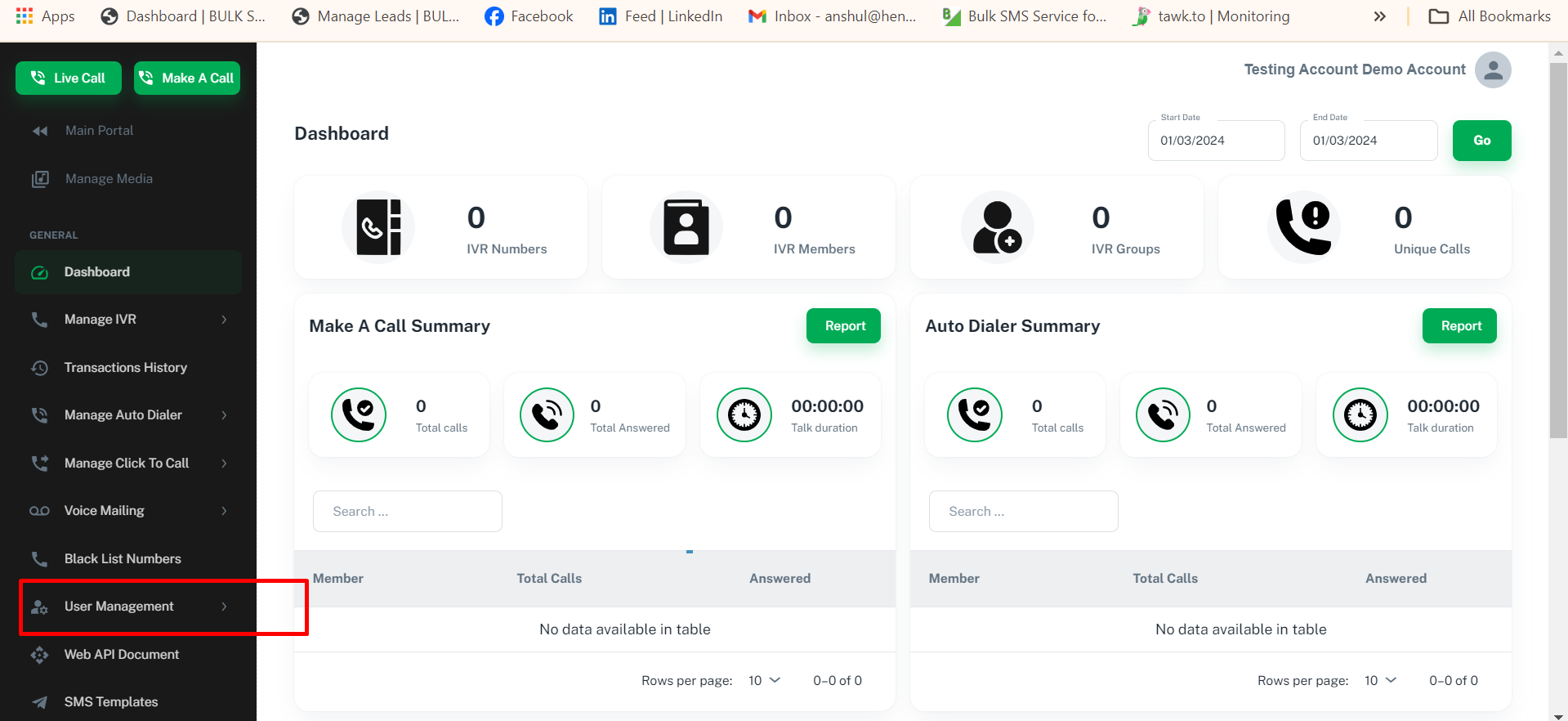This screenshot has width=1568, height=721.
Task: Click Auto Dialer Talk duration clock icon
Action: [x=1360, y=415]
